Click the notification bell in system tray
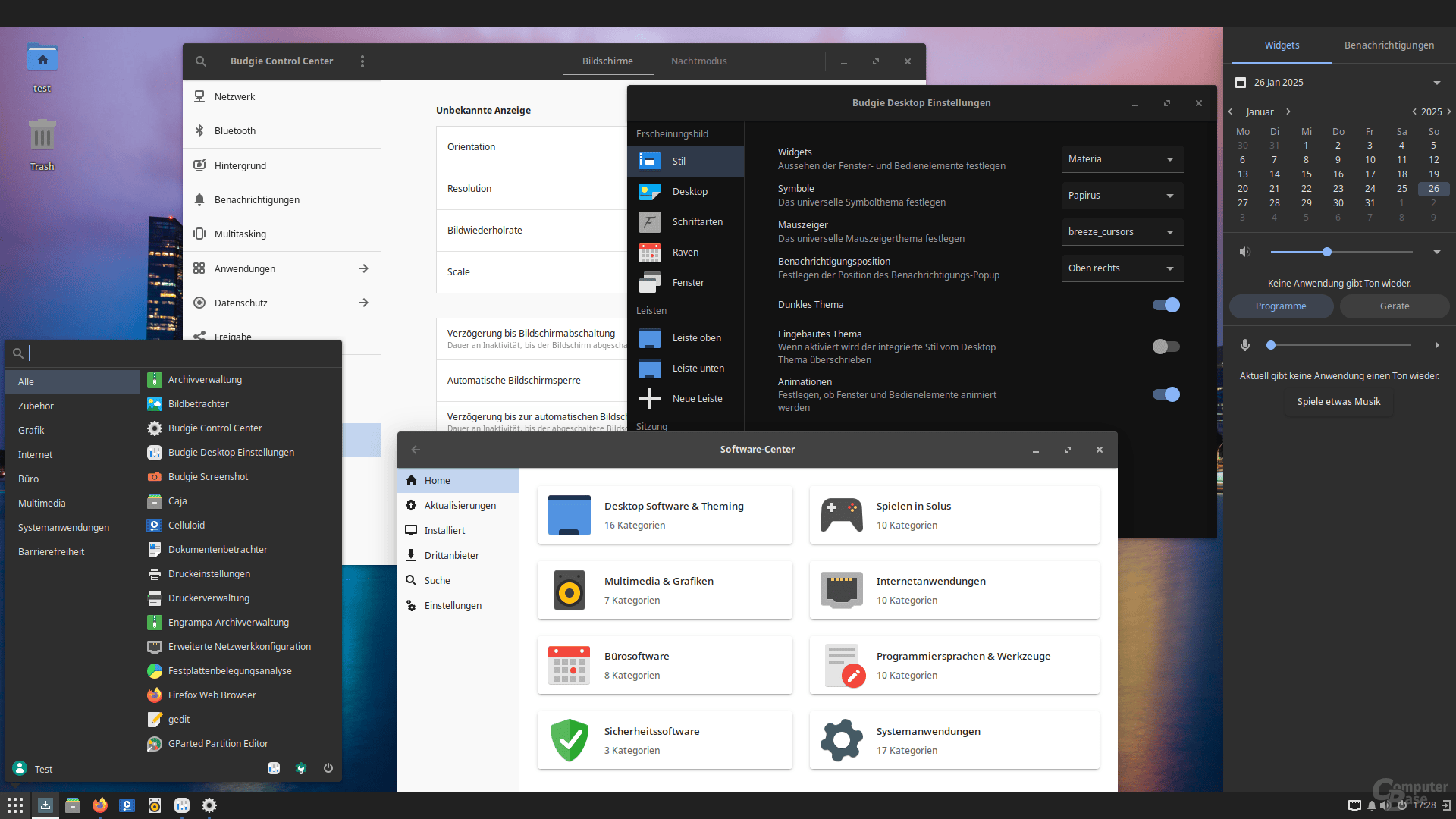Screen dimensions: 1456x819 click(1371, 805)
